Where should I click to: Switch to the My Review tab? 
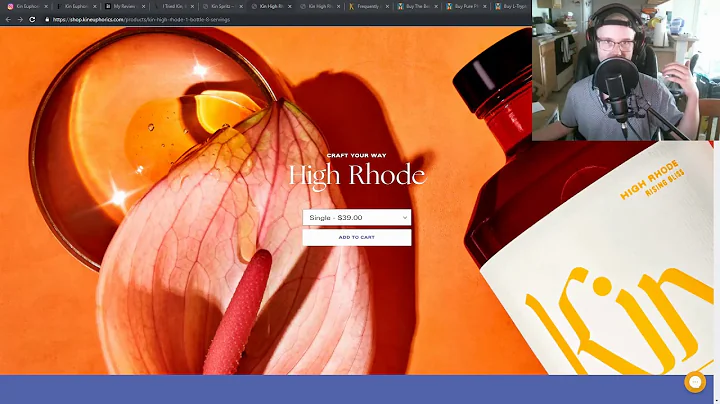pyautogui.click(x=124, y=6)
